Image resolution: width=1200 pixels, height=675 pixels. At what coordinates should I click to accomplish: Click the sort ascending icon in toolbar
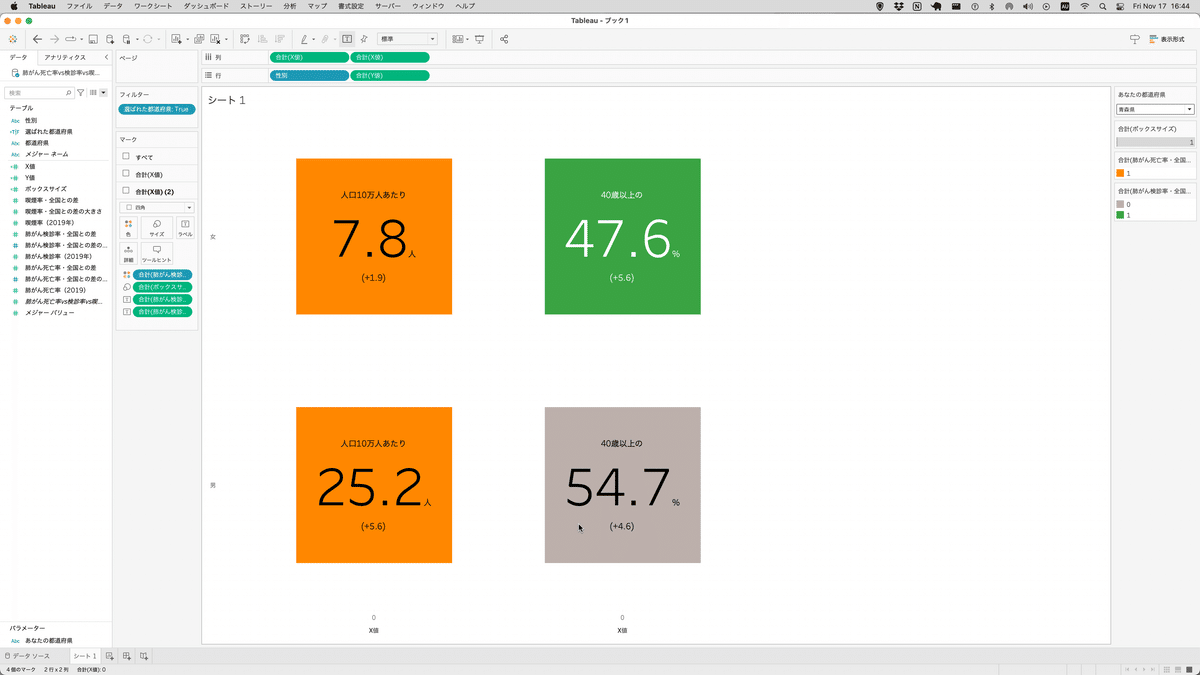coord(262,39)
